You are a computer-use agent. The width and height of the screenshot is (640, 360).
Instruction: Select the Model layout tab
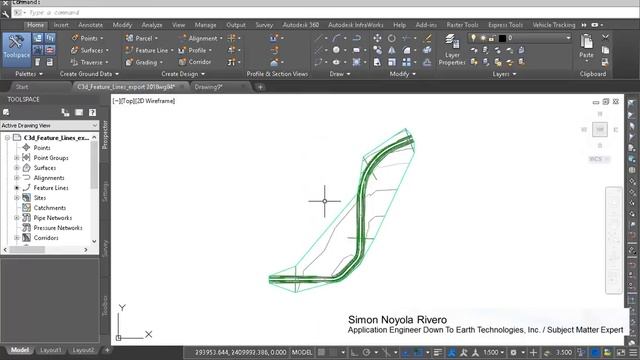20,350
